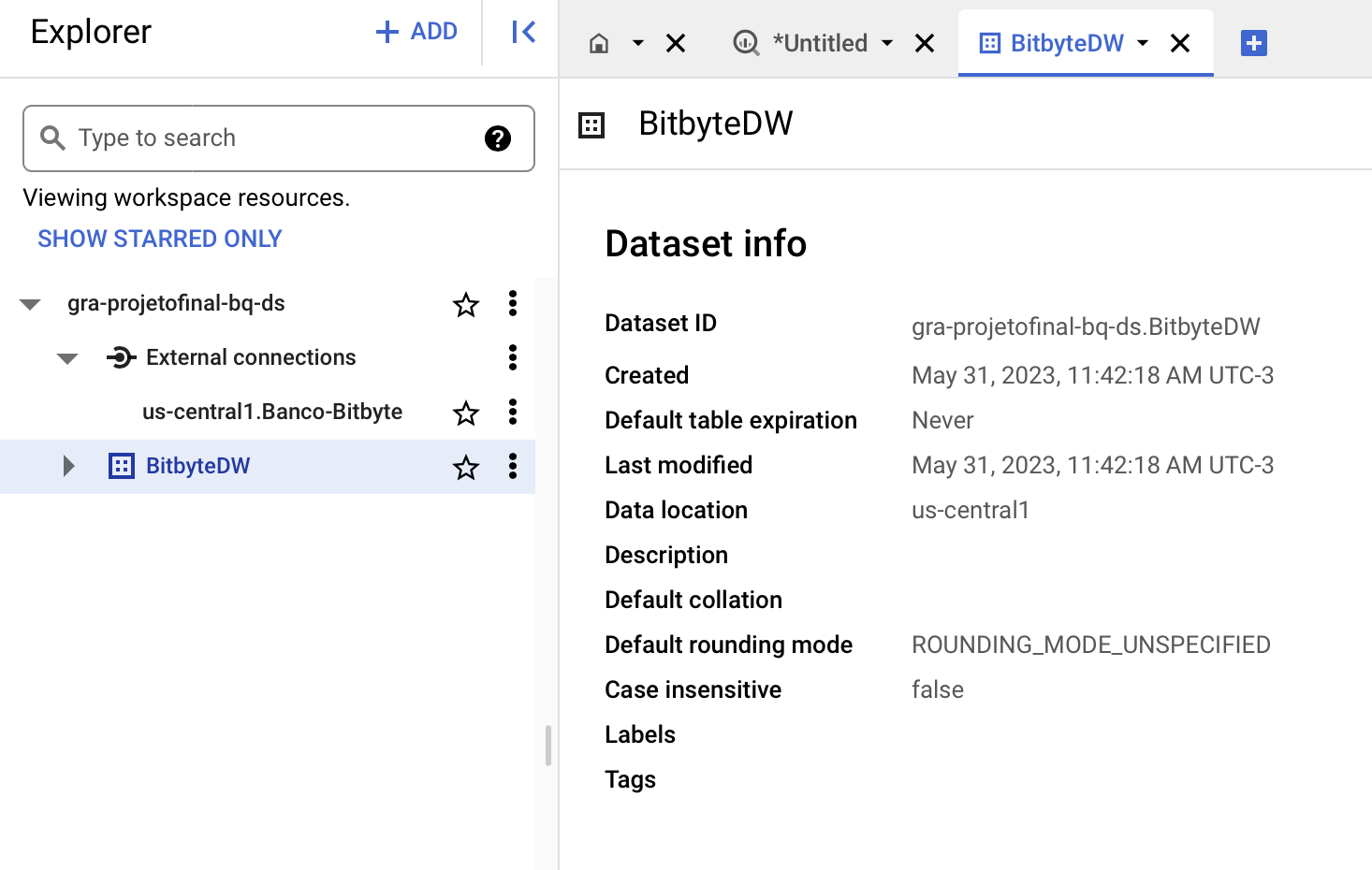Switch to the home tab
This screenshot has width=1372, height=870.
pyautogui.click(x=599, y=43)
